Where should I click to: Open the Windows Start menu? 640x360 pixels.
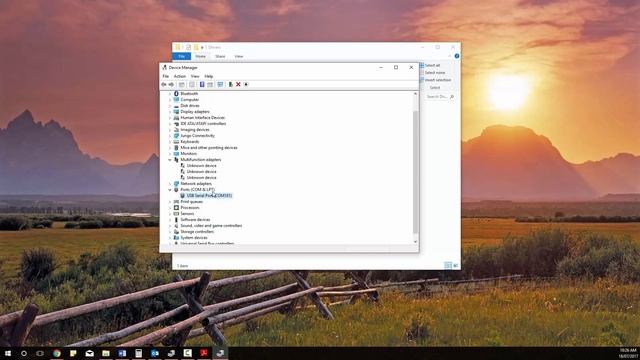[8, 353]
